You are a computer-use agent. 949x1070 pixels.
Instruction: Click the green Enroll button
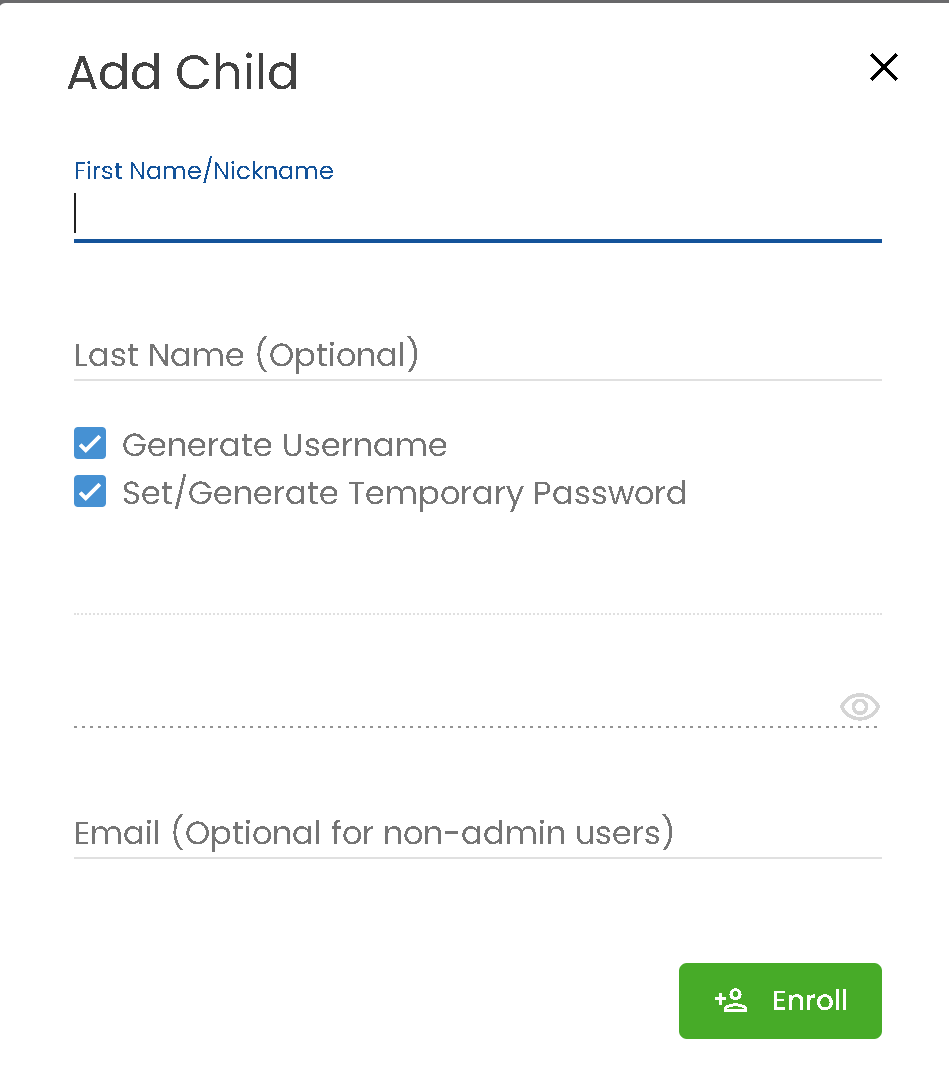pos(780,1000)
